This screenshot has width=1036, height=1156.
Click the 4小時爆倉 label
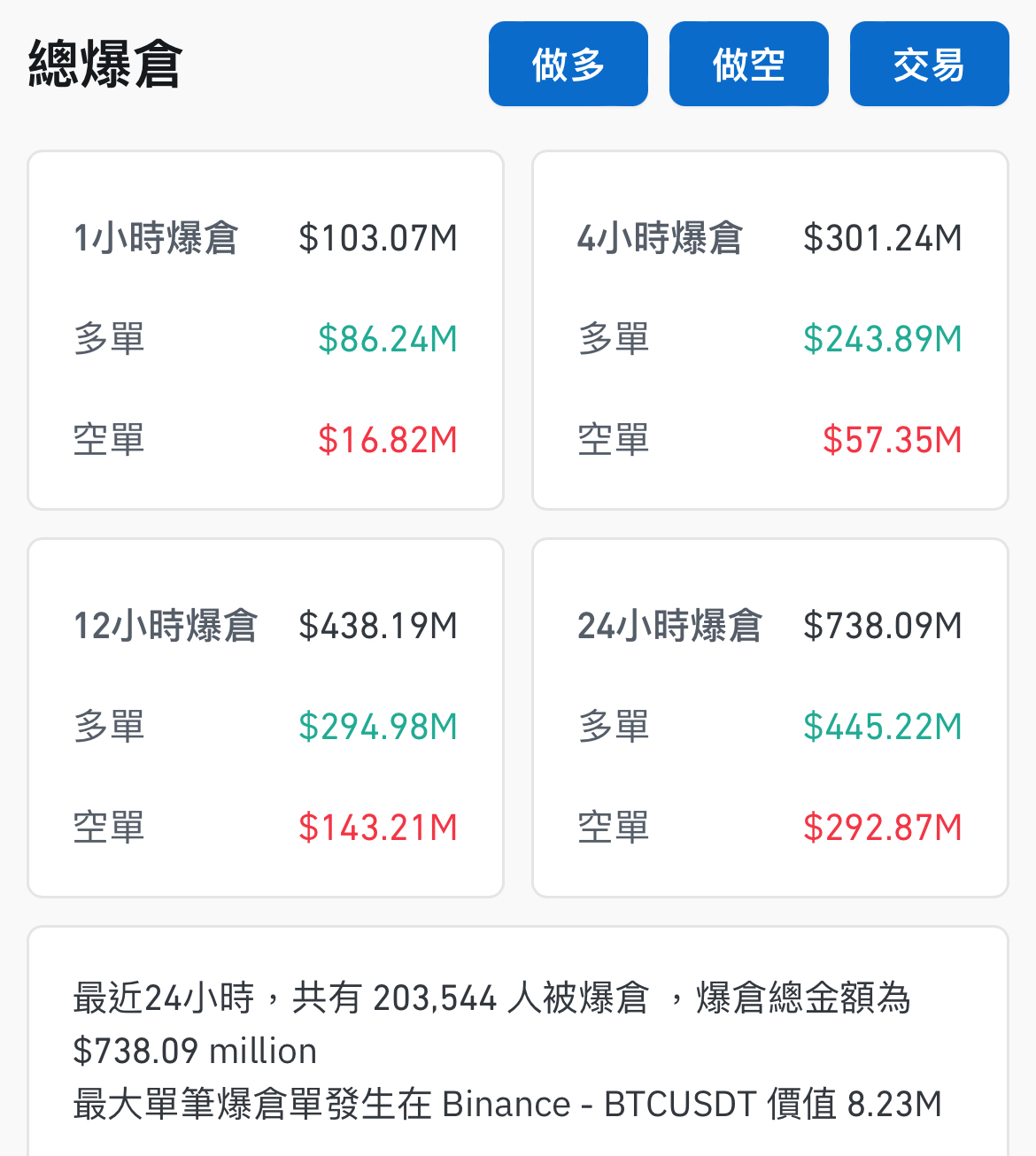pos(660,238)
